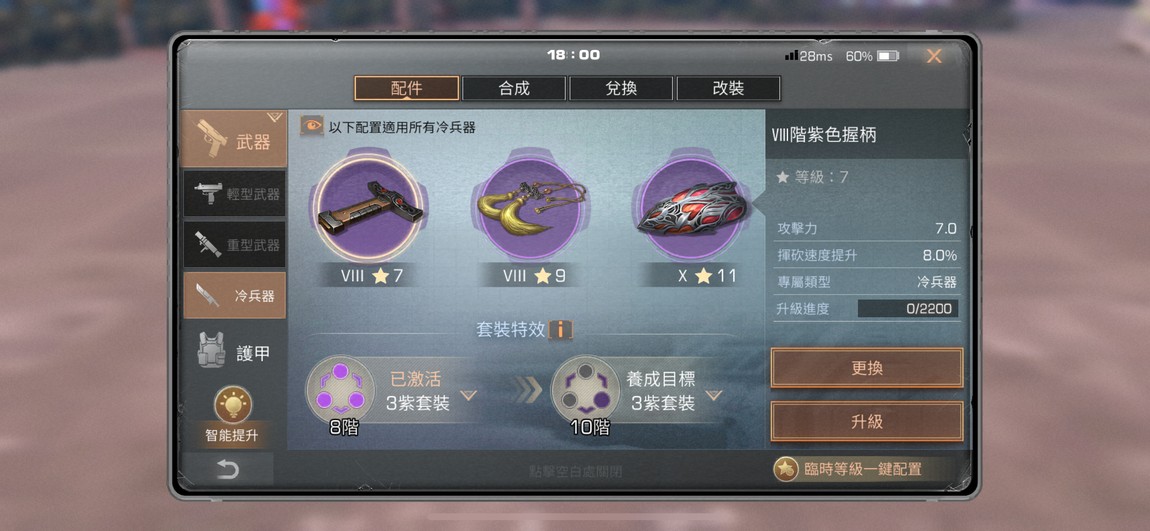Expand the 已激活 3紫套裝 dropdown arrow
This screenshot has width=1150, height=531.
click(x=468, y=396)
